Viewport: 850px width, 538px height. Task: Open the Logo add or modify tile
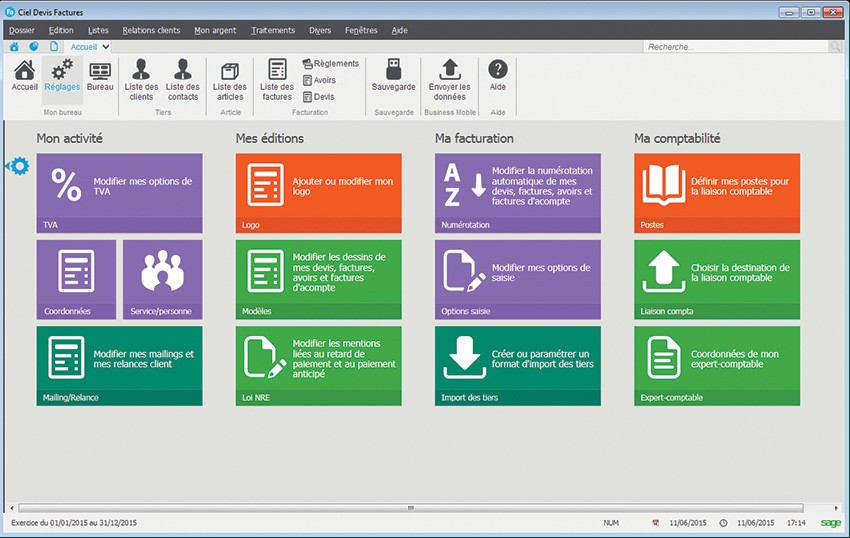click(319, 193)
